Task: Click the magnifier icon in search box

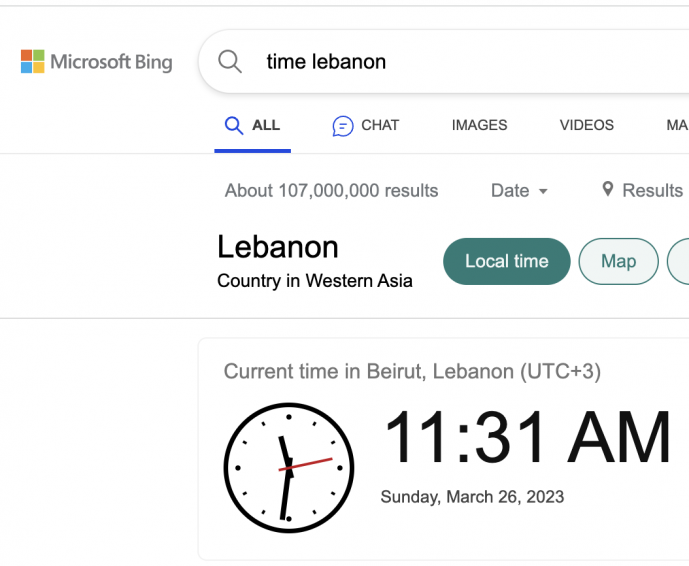Action: (230, 62)
